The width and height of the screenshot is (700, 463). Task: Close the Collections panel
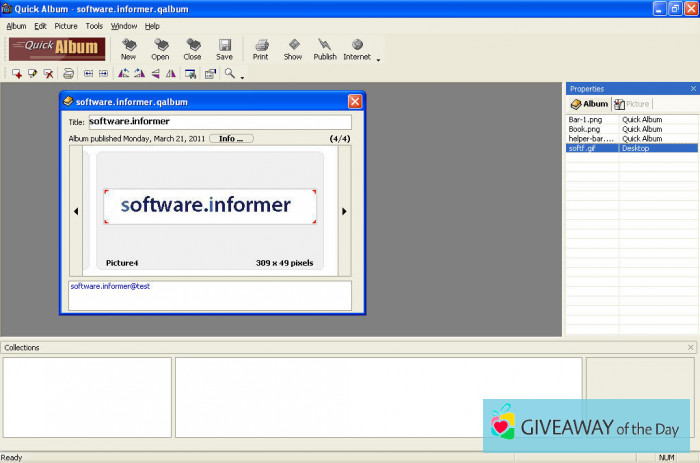coord(690,348)
